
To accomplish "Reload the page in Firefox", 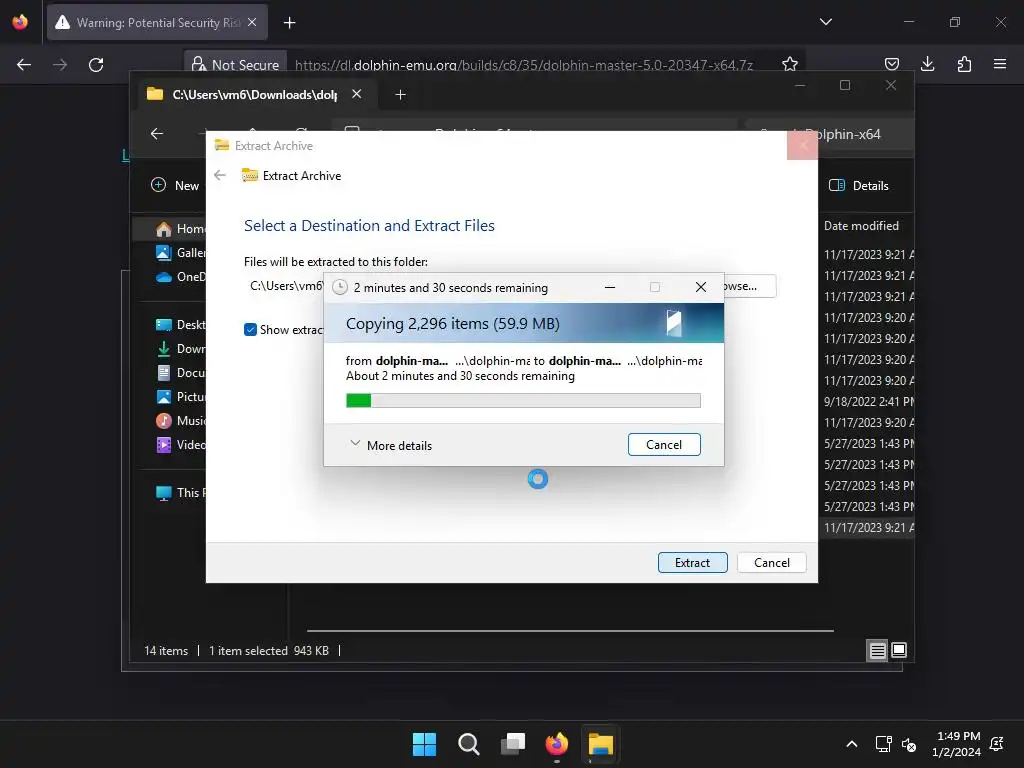I will (96, 65).
